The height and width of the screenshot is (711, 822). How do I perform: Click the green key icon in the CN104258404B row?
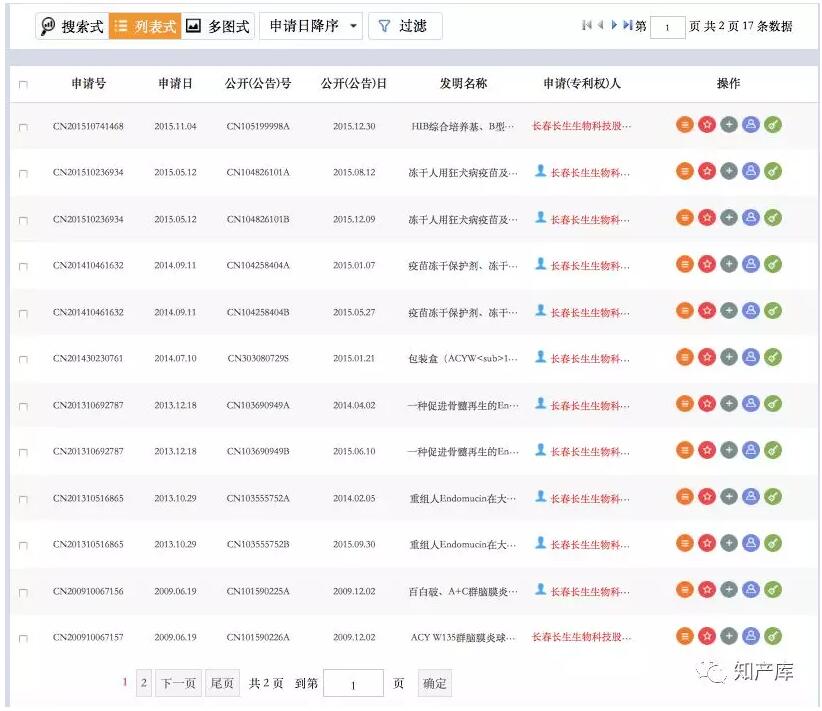[x=773, y=310]
